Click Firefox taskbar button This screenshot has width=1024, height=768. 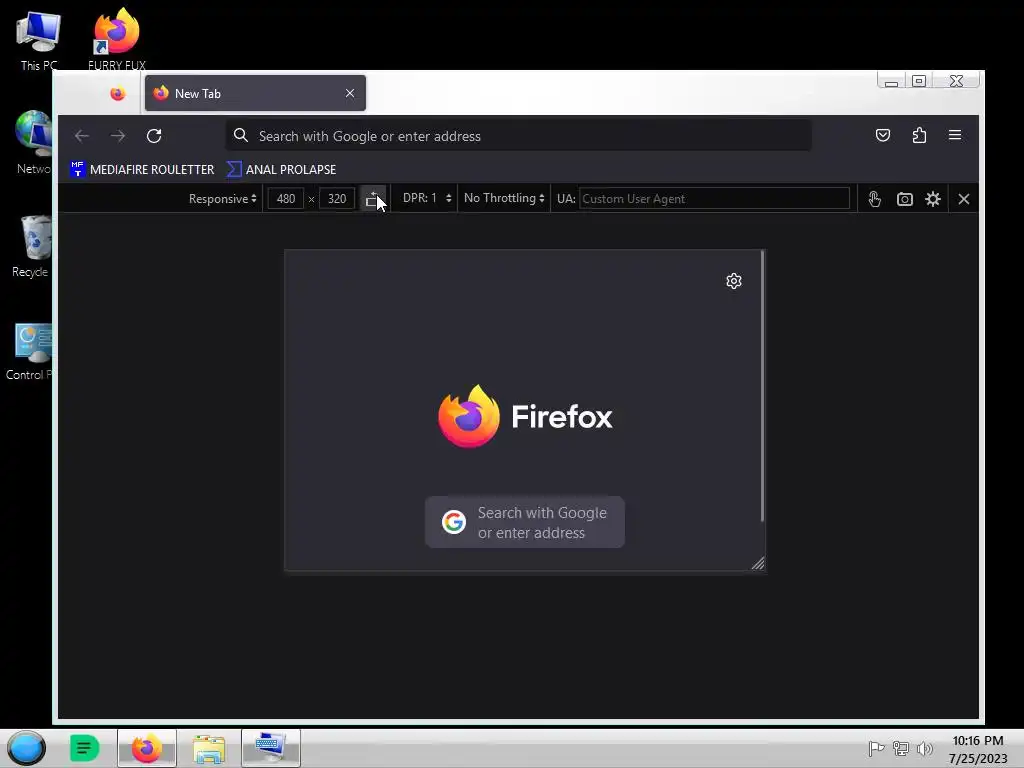point(147,748)
